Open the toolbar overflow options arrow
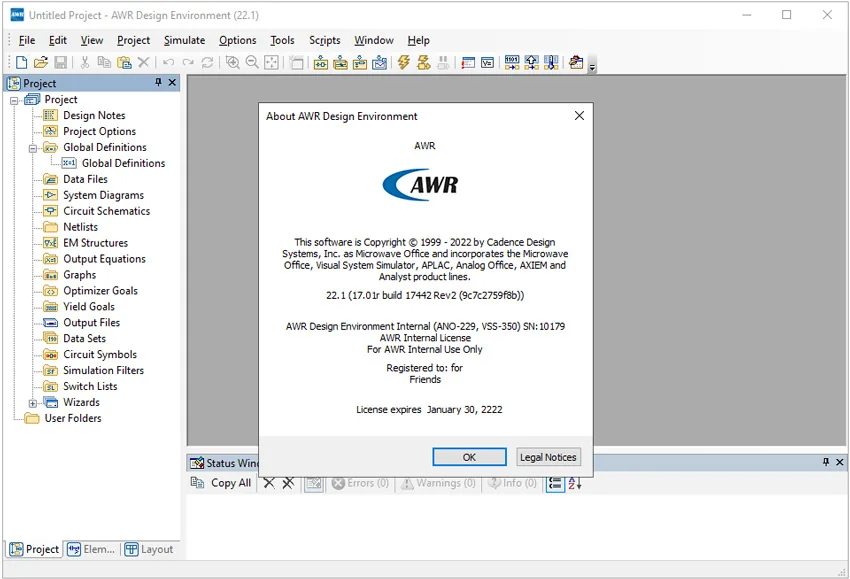Viewport: 850px width, 579px height. [x=593, y=67]
